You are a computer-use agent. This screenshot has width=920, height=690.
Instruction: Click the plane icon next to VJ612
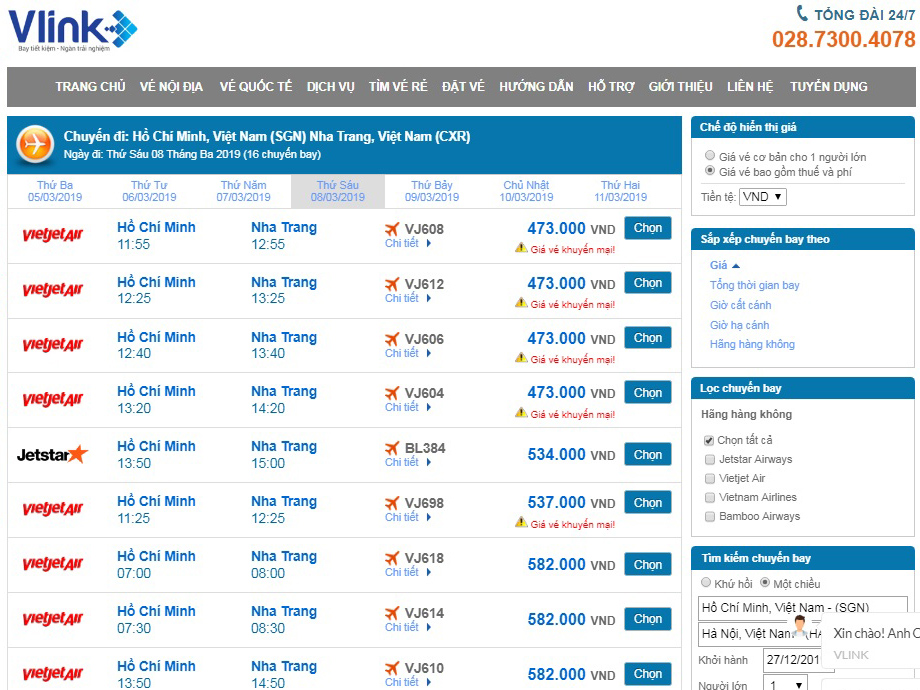tap(392, 284)
